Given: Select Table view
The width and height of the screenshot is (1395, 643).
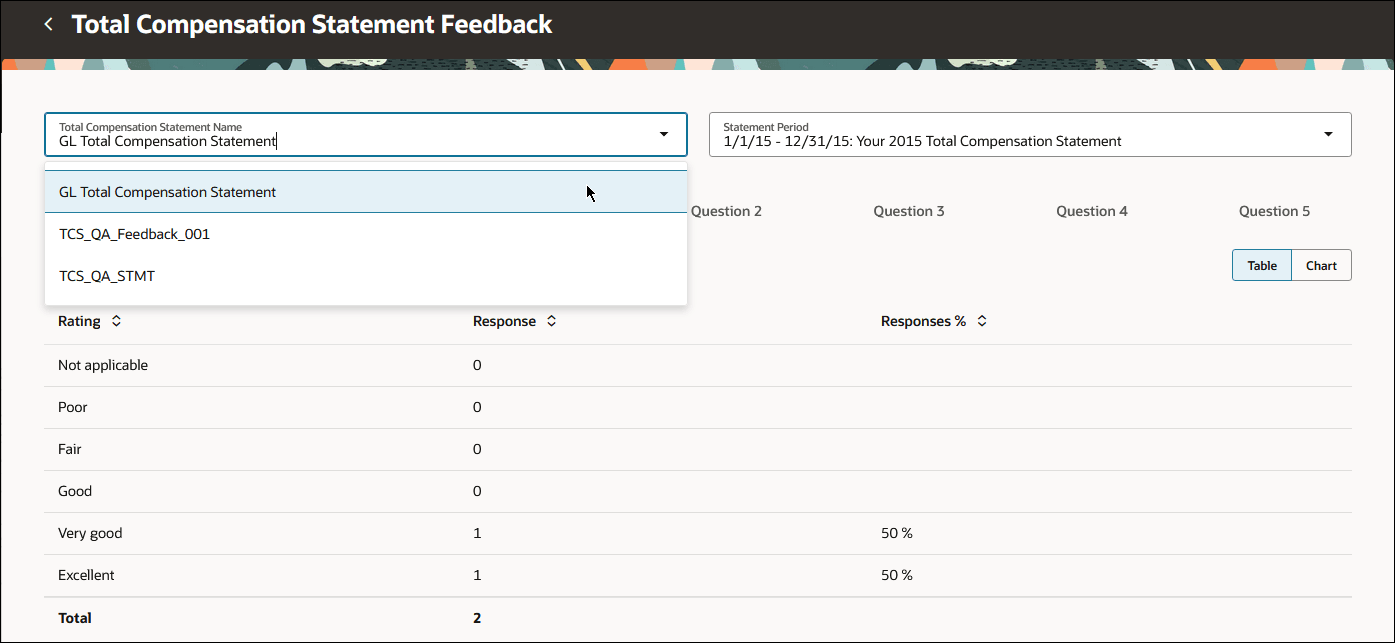Looking at the screenshot, I should (x=1261, y=265).
